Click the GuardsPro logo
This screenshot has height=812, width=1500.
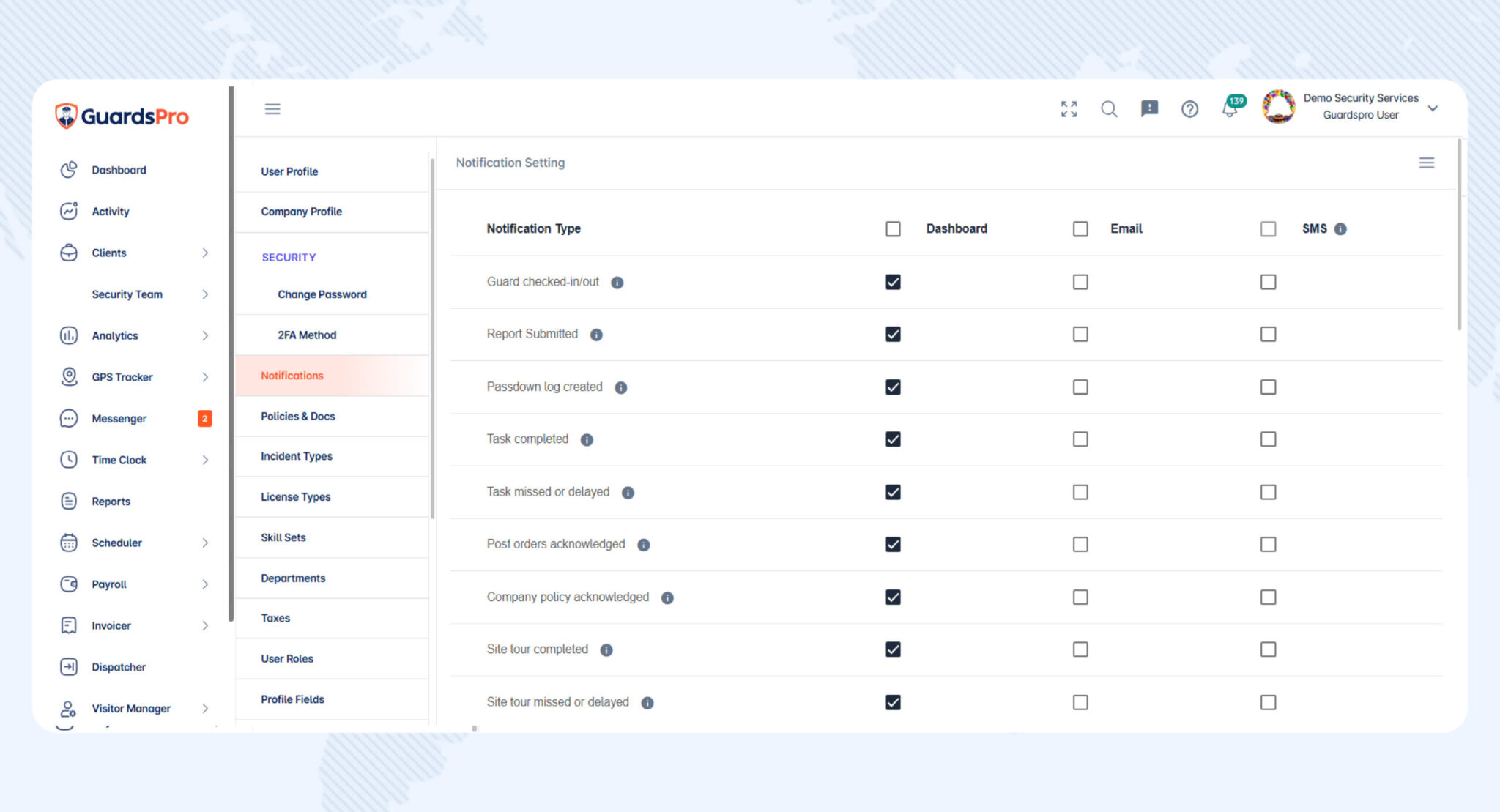pos(122,116)
